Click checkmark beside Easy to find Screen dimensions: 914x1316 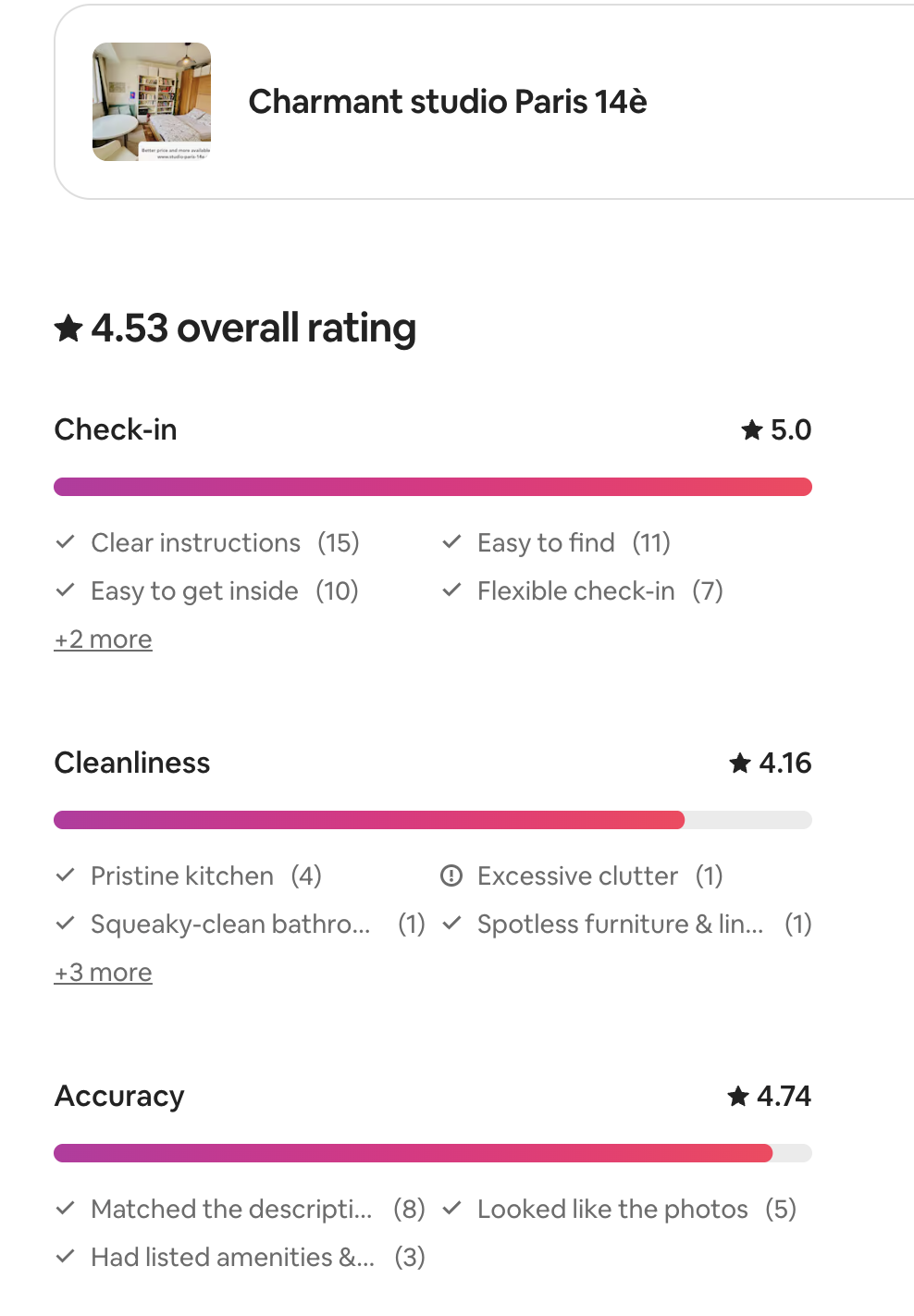[451, 542]
